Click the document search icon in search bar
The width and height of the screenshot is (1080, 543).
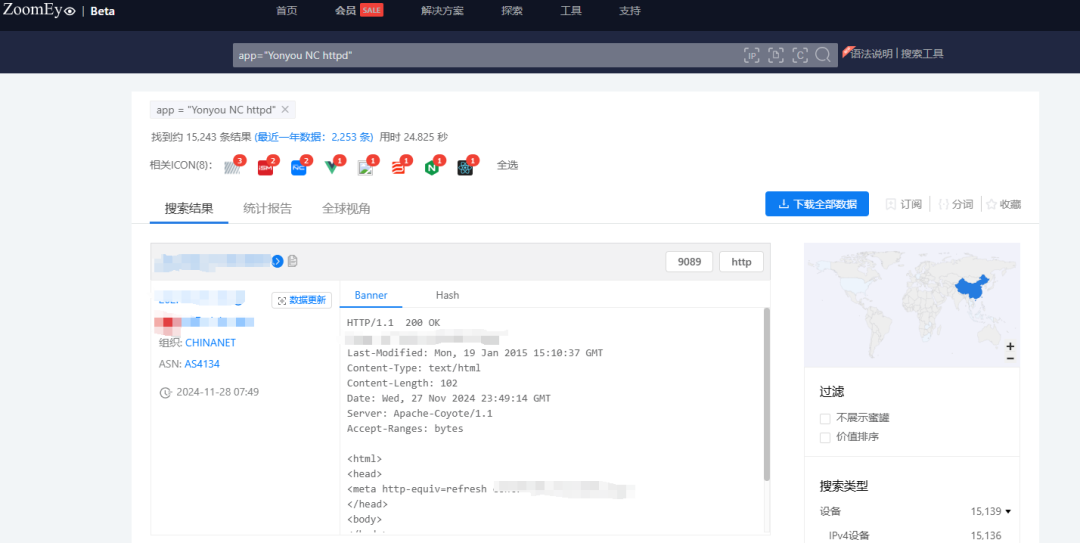776,55
